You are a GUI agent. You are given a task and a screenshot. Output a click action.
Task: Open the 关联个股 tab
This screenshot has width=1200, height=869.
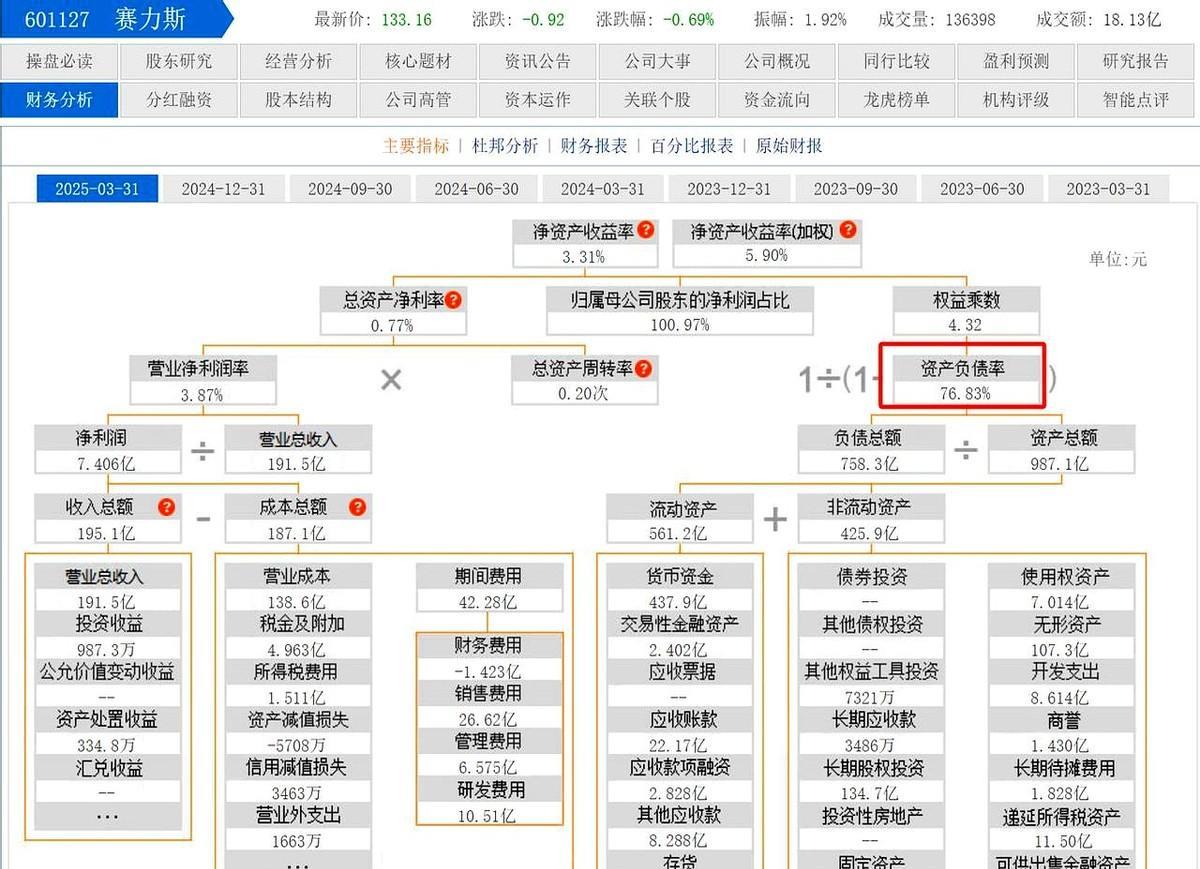click(x=657, y=99)
